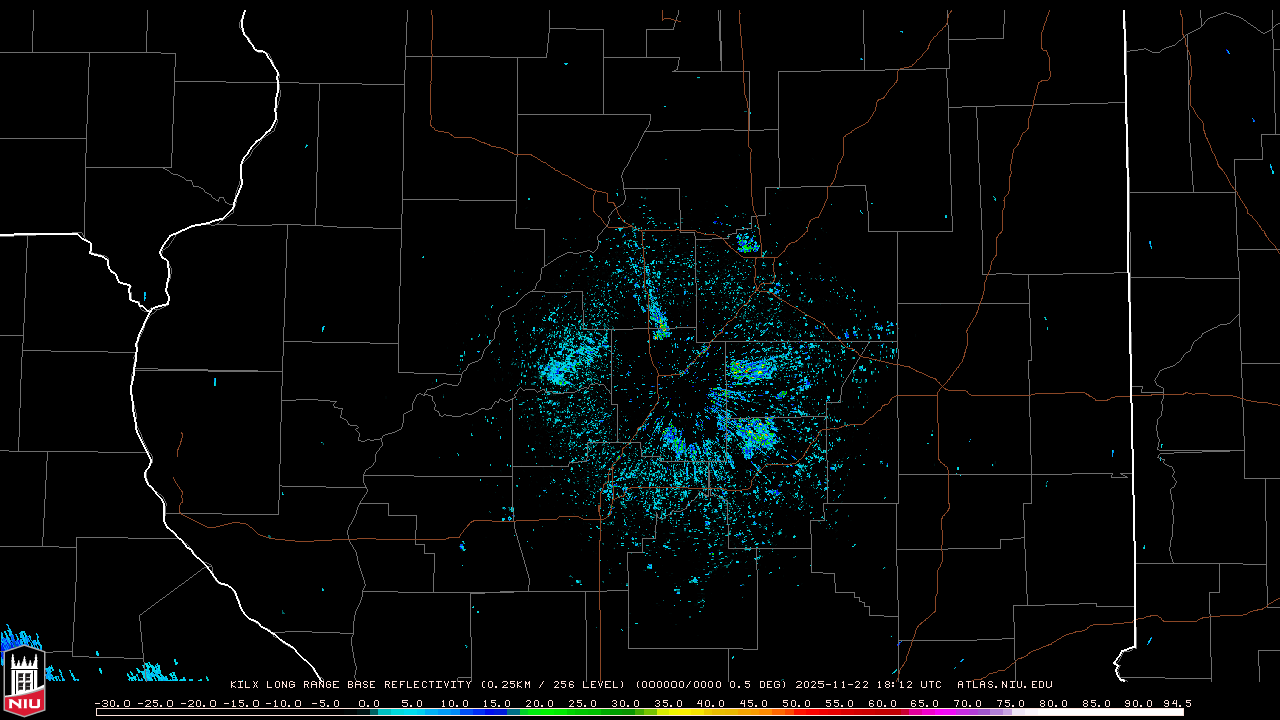
Task: Click the 20.0 label on the reflectivity scale
Action: coord(539,703)
